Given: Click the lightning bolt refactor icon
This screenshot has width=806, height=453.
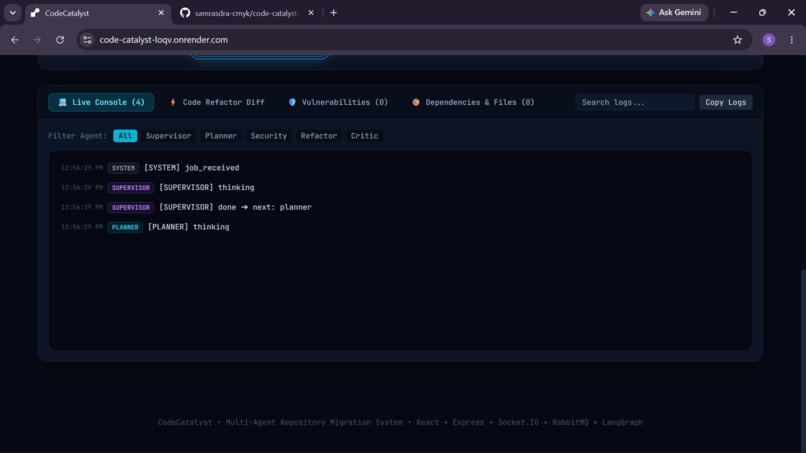Looking at the screenshot, I should 173,102.
